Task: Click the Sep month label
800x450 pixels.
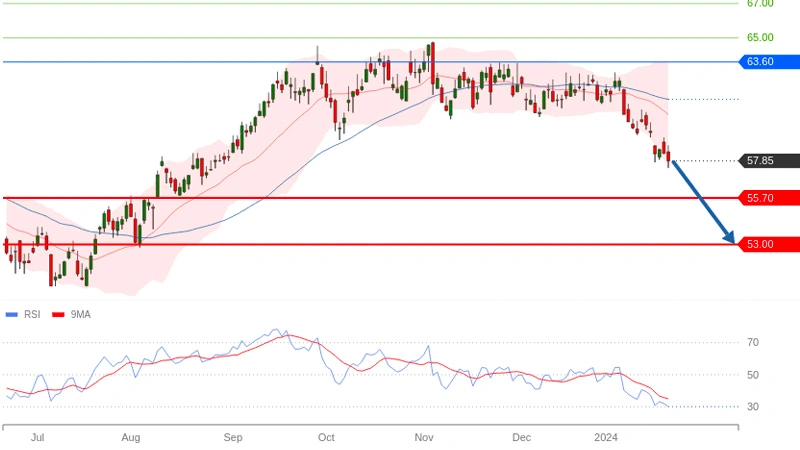Action: [x=233, y=438]
